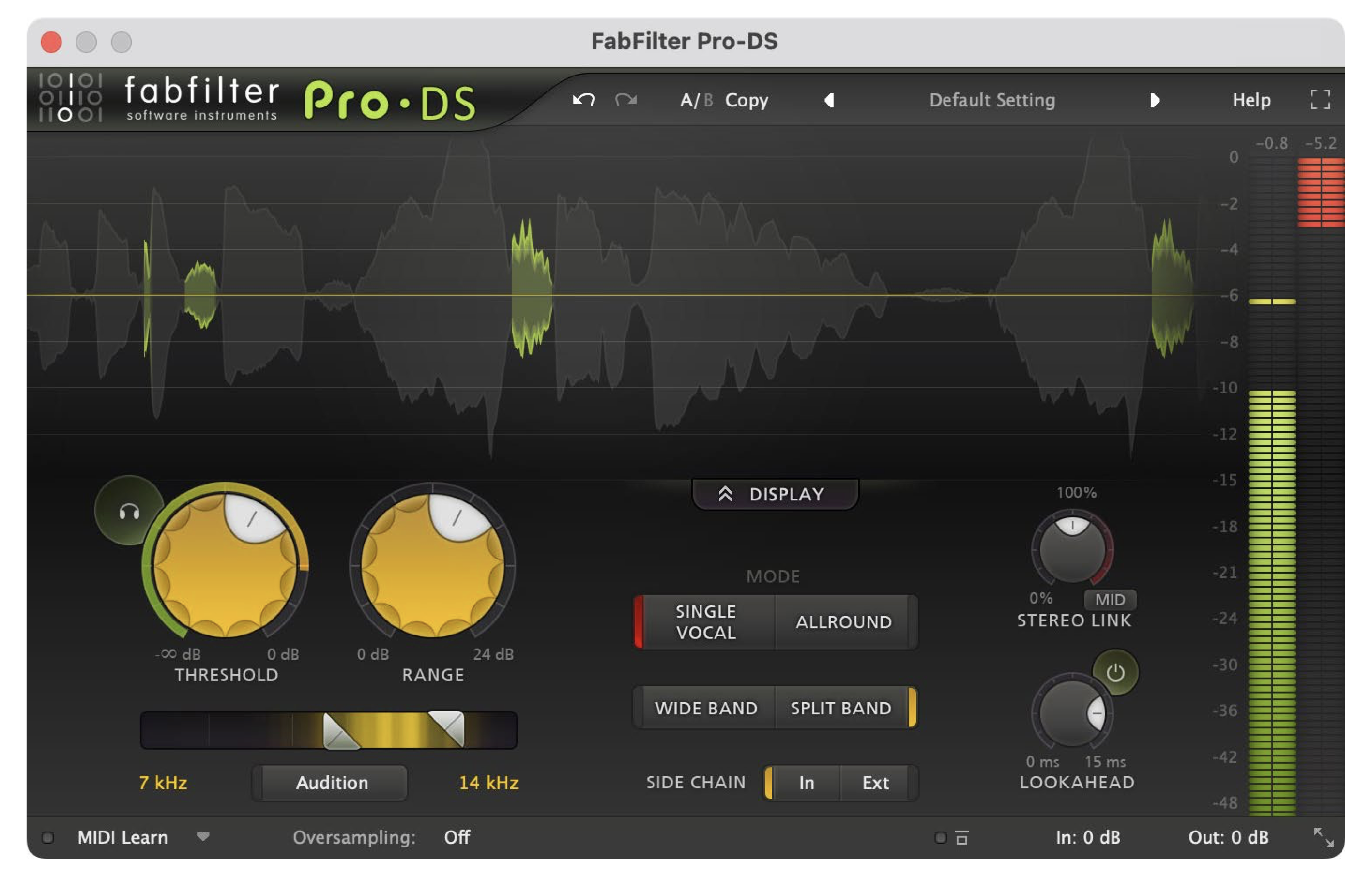Click the redo arrow icon
Screen dimensions: 1372x877
(x=625, y=100)
